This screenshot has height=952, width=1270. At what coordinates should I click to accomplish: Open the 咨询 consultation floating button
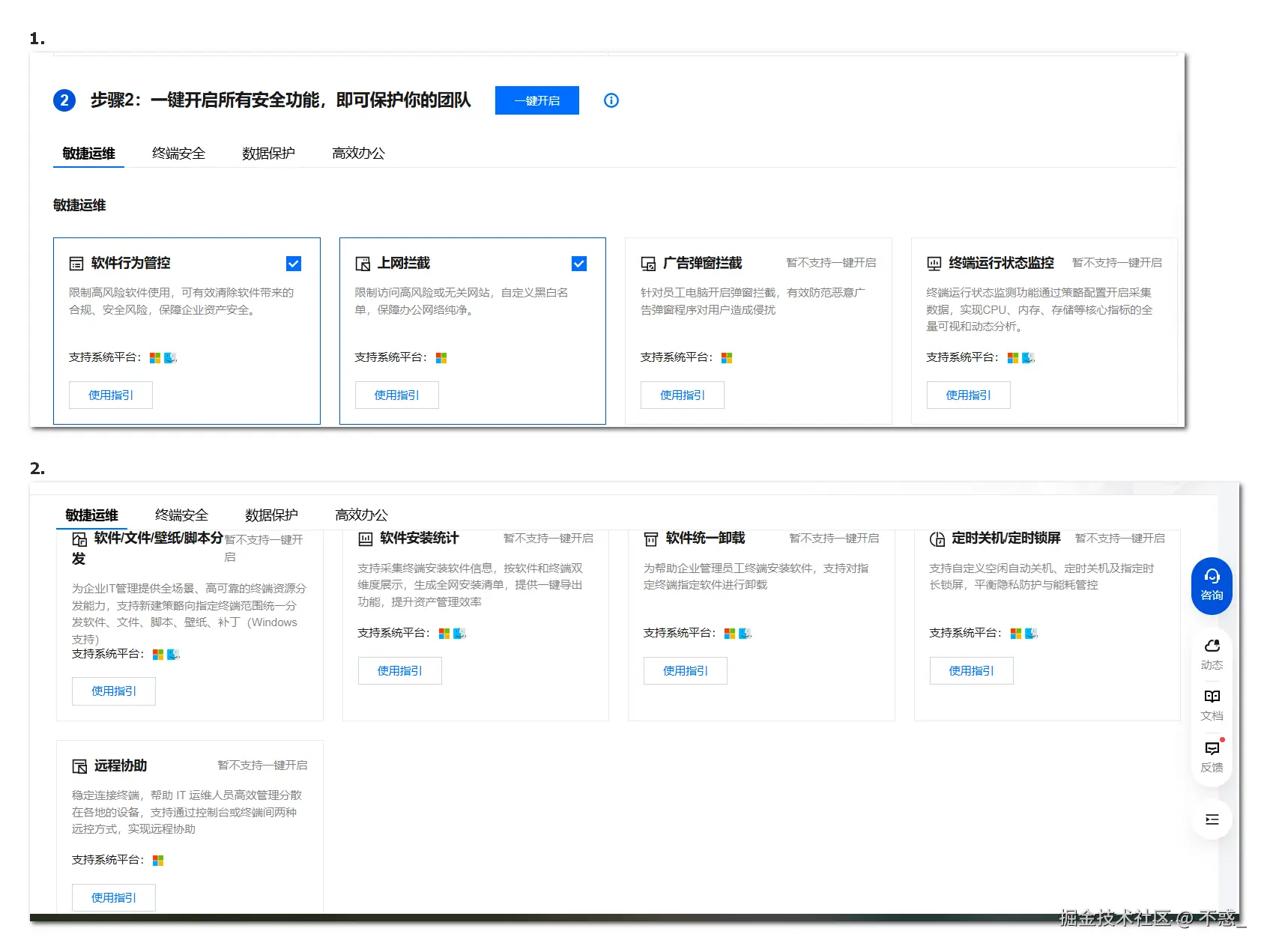[x=1212, y=586]
